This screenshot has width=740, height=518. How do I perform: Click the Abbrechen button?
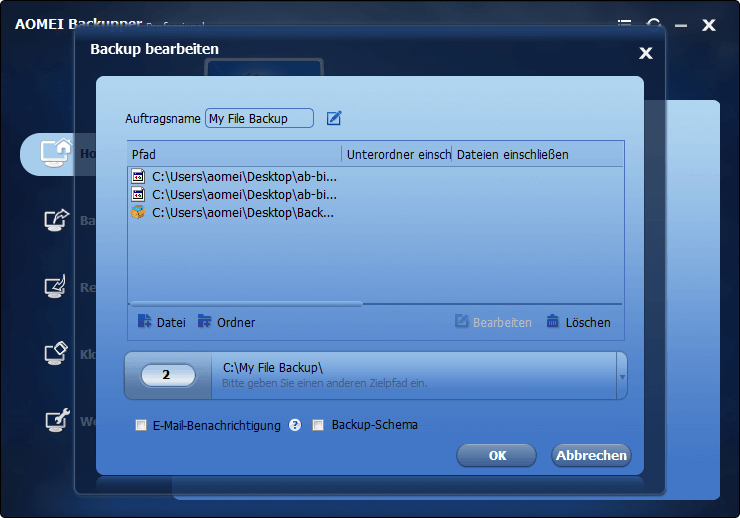pyautogui.click(x=591, y=455)
